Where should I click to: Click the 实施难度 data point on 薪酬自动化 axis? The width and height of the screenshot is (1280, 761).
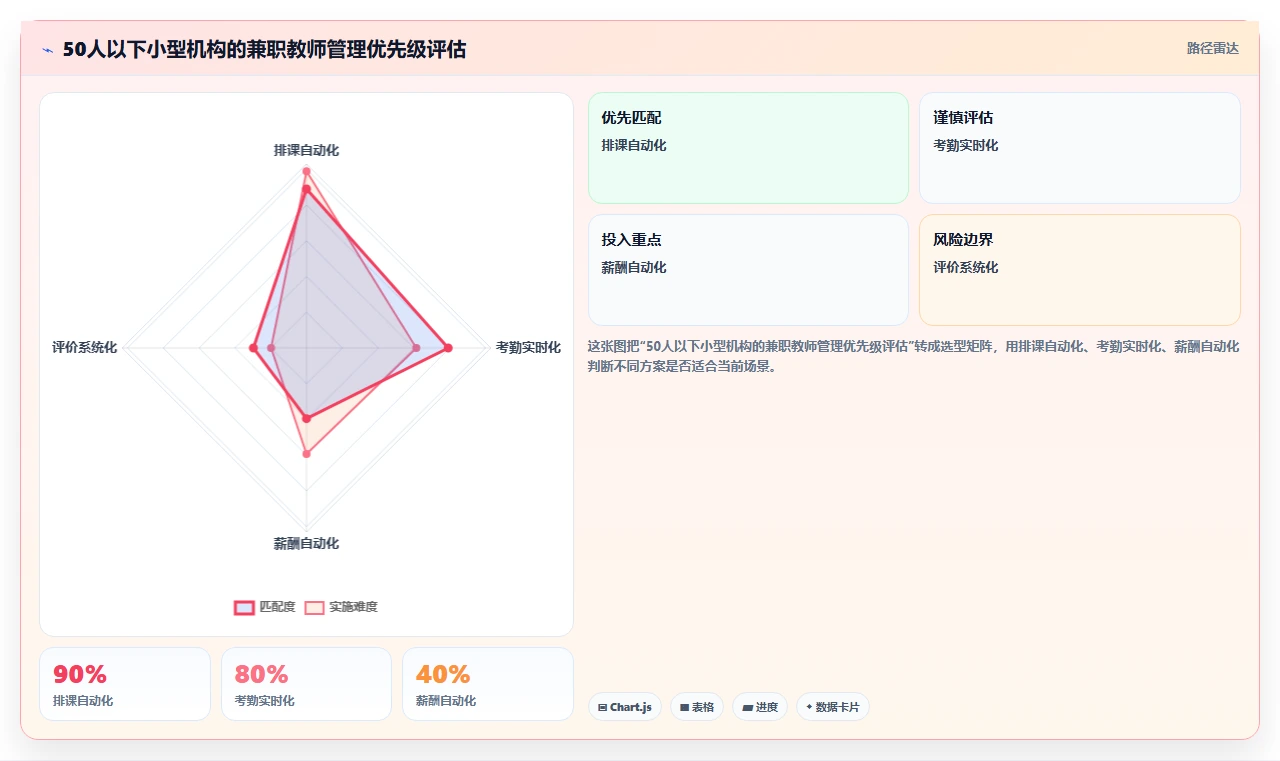pos(306,454)
